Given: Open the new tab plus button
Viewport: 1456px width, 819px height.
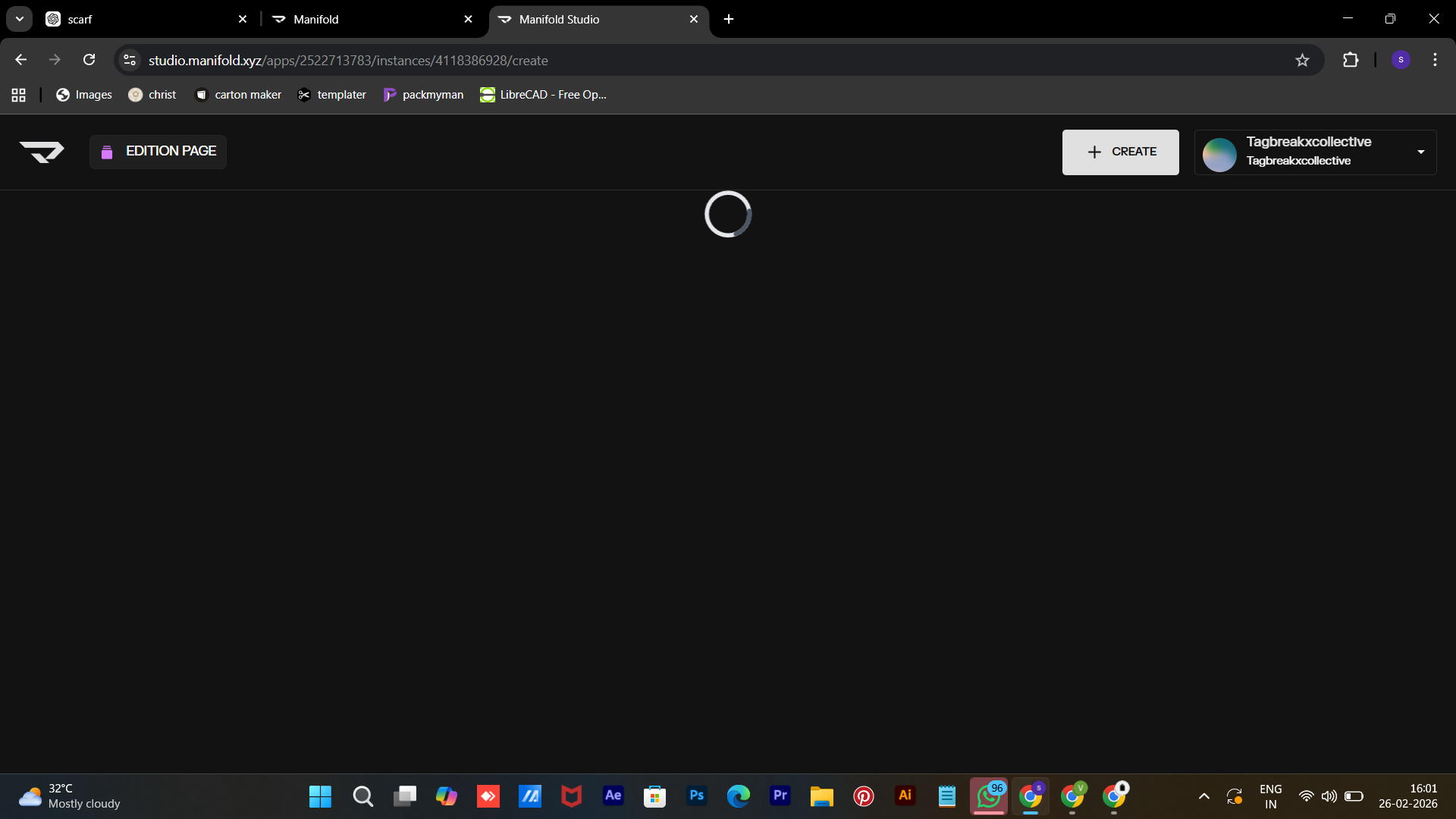Looking at the screenshot, I should coord(729,19).
